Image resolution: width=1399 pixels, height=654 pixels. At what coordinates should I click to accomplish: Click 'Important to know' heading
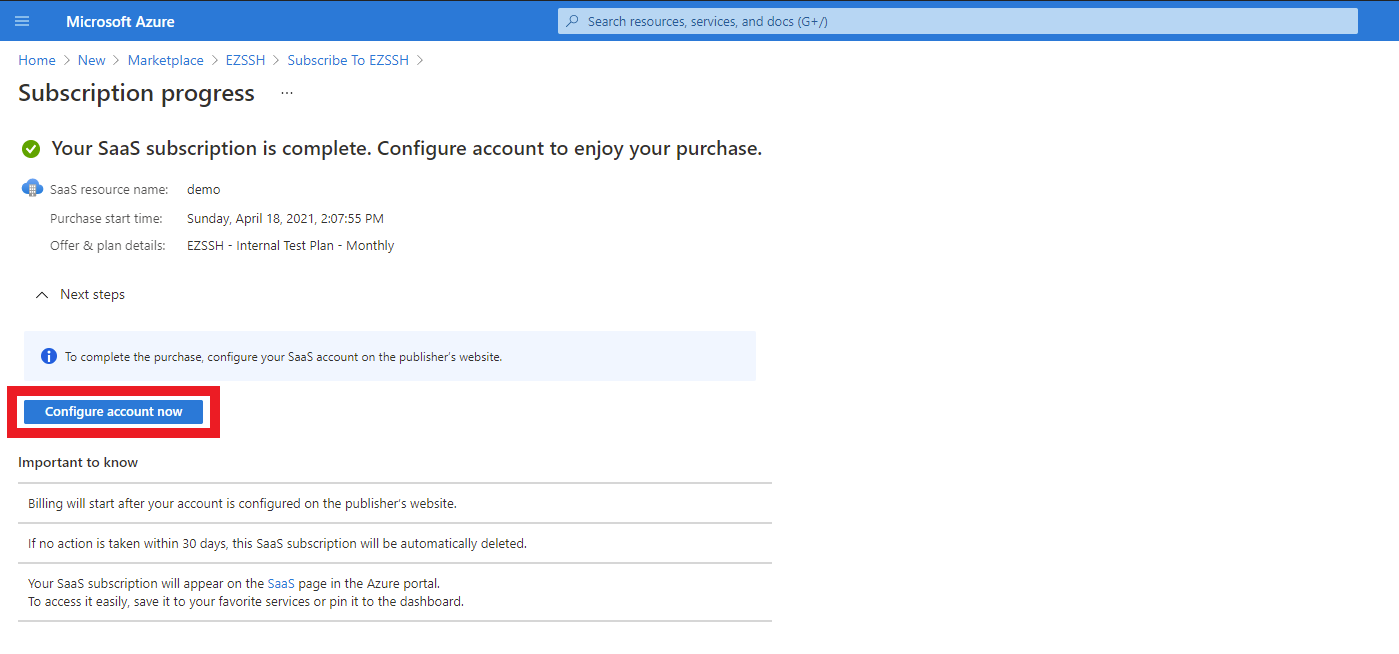point(78,462)
